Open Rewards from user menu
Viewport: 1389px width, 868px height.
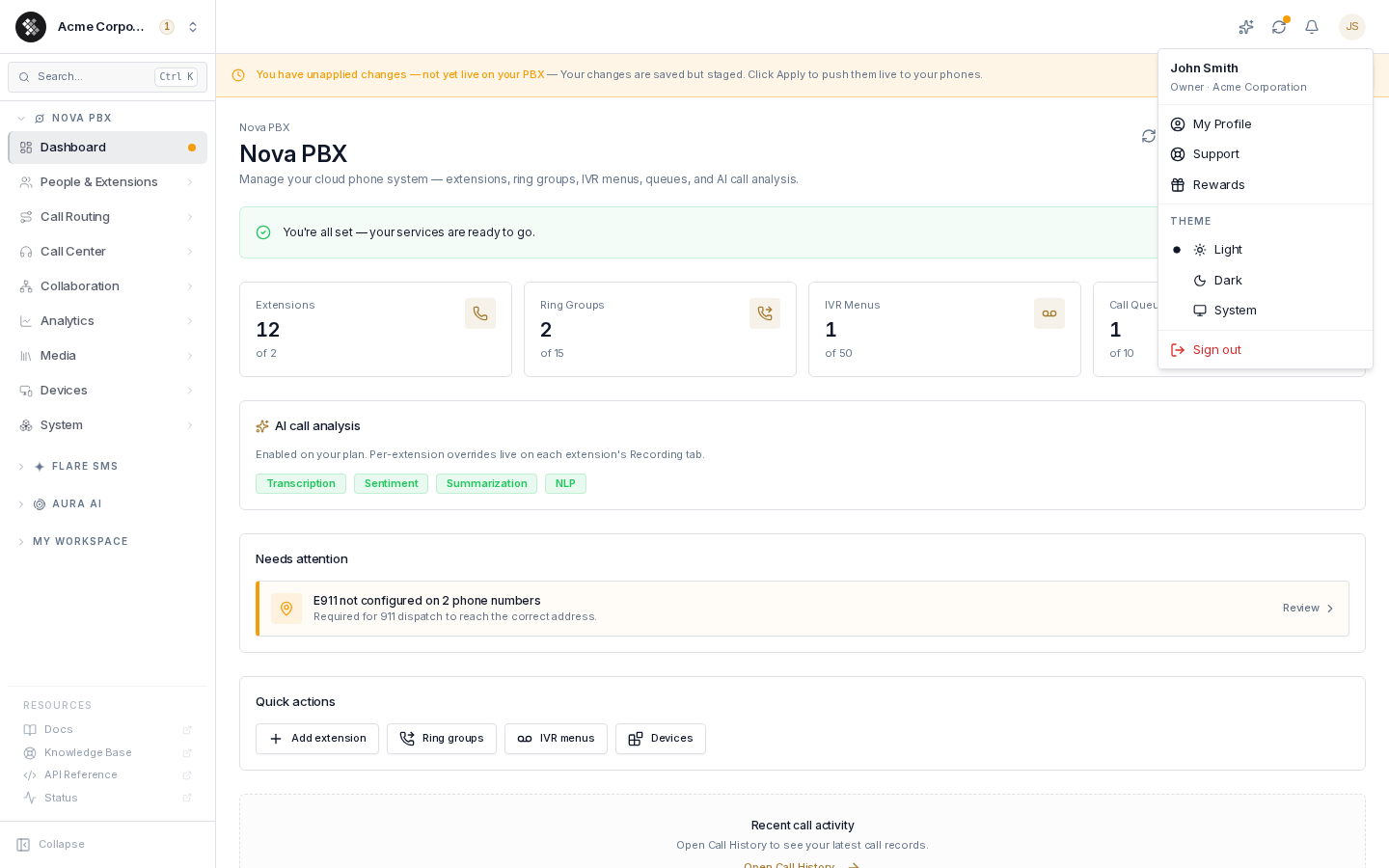pos(1266,185)
